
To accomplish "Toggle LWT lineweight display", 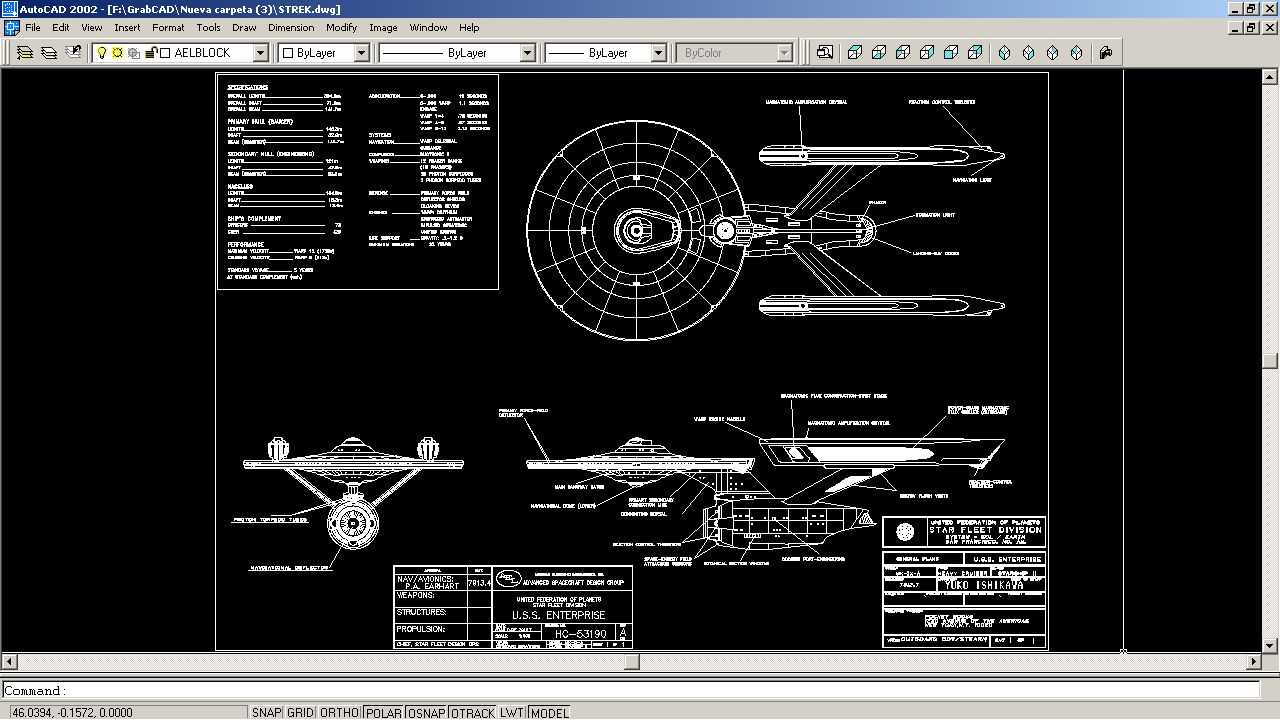I will [x=512, y=713].
